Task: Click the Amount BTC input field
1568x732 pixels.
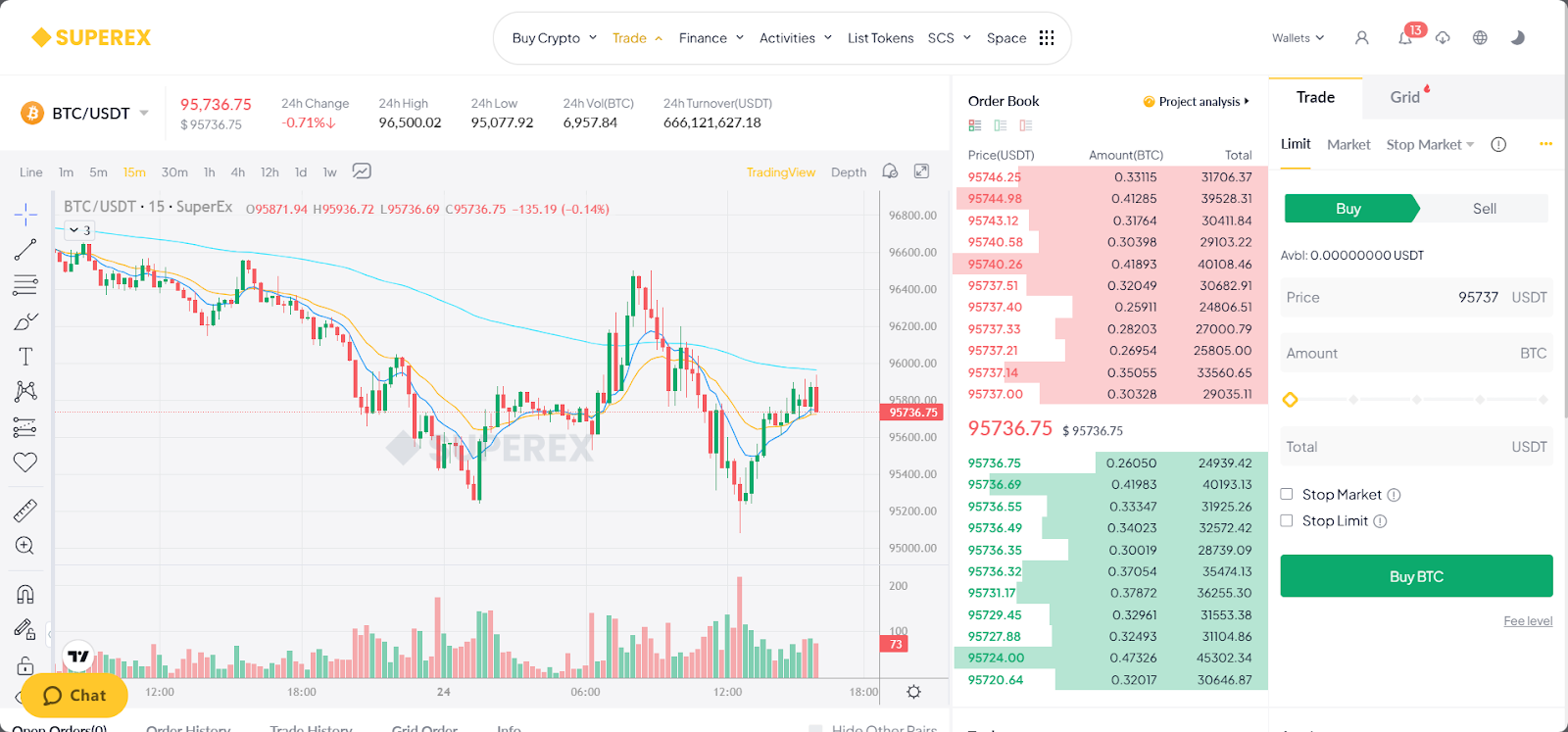Action: (1416, 353)
